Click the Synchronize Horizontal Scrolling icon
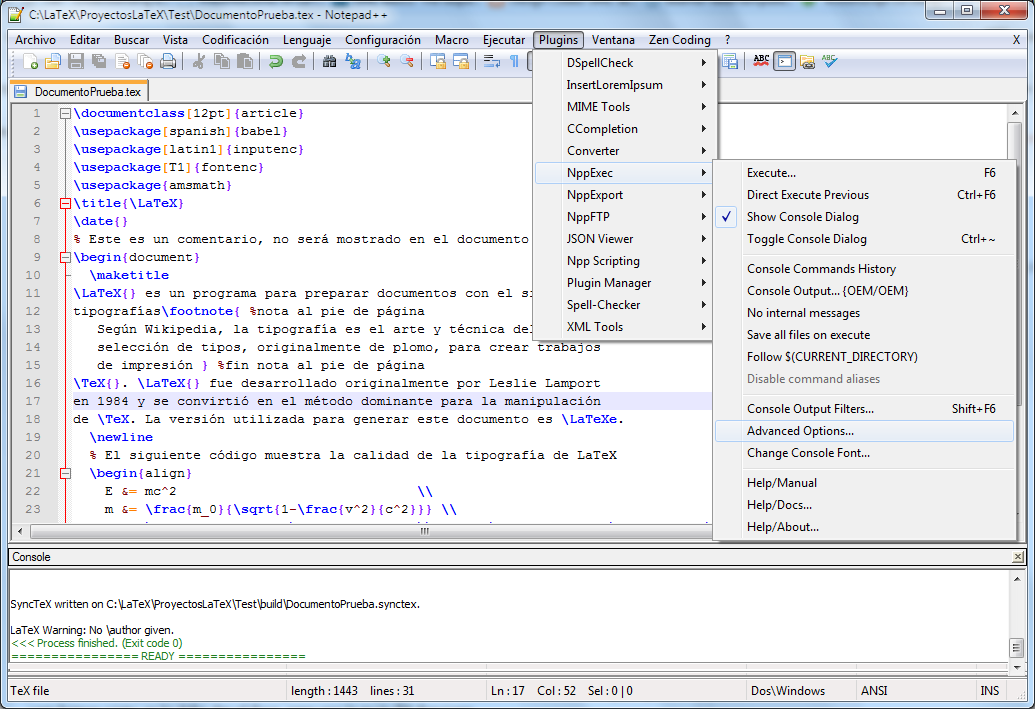Image resolution: width=1035 pixels, height=709 pixels. (461, 62)
